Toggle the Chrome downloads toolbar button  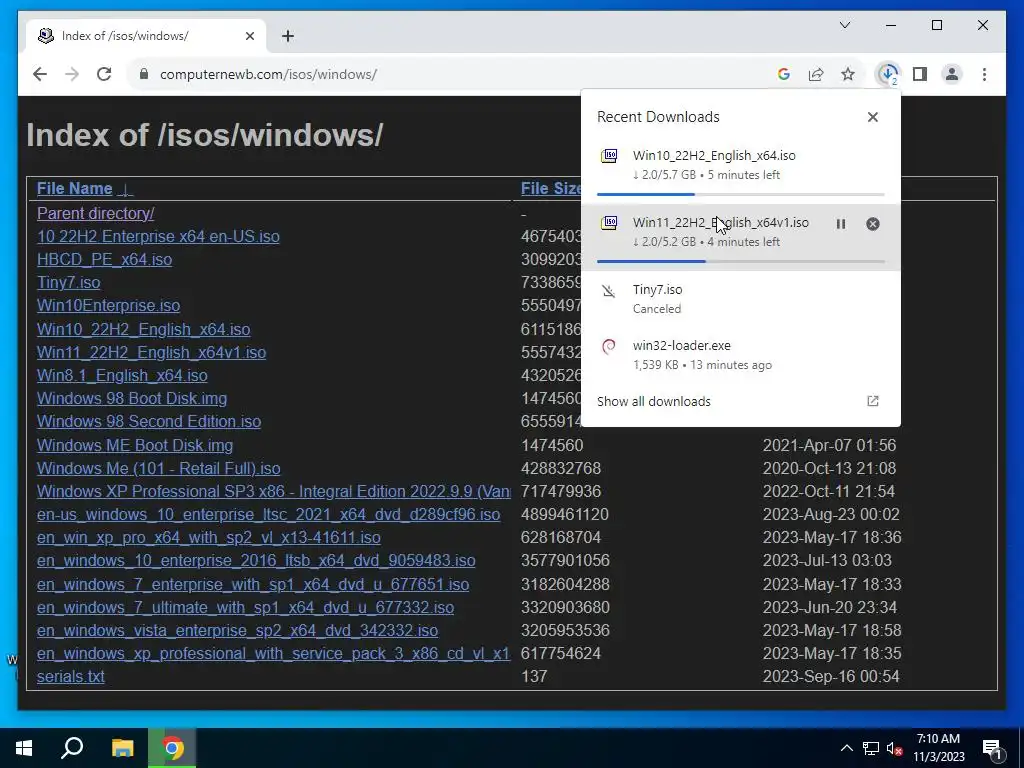(888, 74)
